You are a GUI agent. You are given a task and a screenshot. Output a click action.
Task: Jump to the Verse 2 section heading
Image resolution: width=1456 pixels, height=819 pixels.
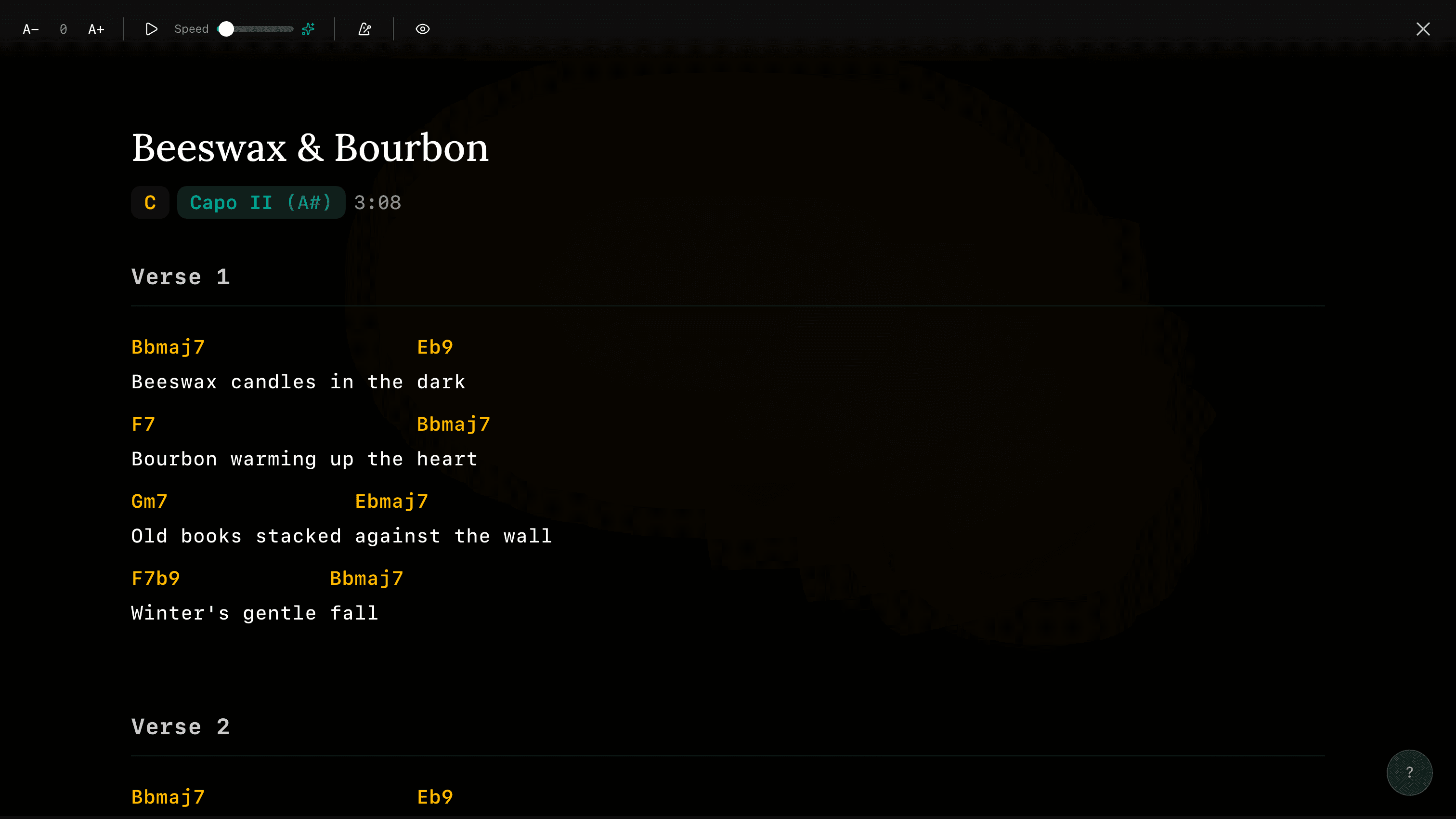point(180,727)
